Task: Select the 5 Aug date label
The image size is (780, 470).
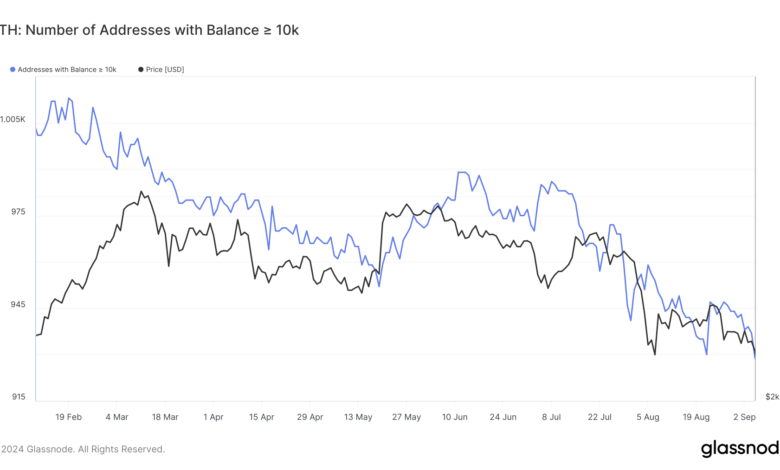Action: 648,416
